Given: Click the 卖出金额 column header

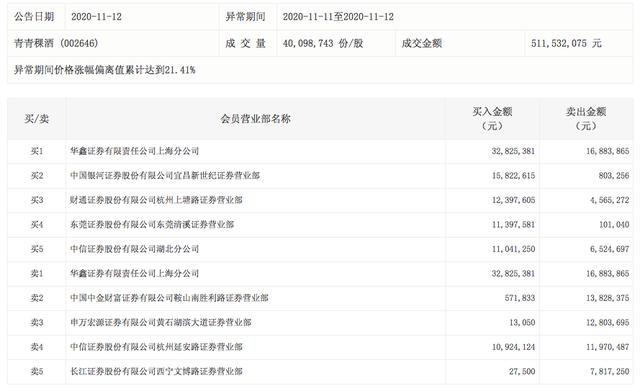Looking at the screenshot, I should click(586, 118).
